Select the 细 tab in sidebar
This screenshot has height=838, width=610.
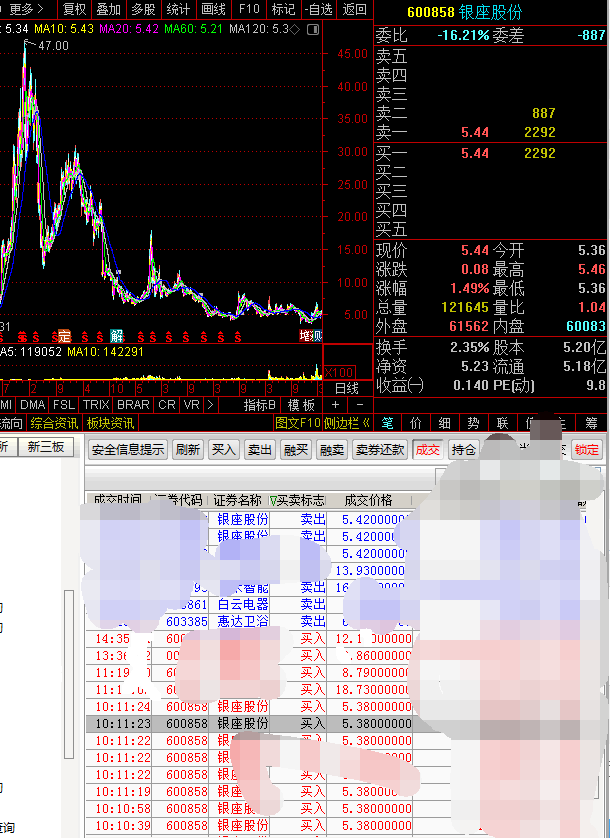(x=444, y=423)
